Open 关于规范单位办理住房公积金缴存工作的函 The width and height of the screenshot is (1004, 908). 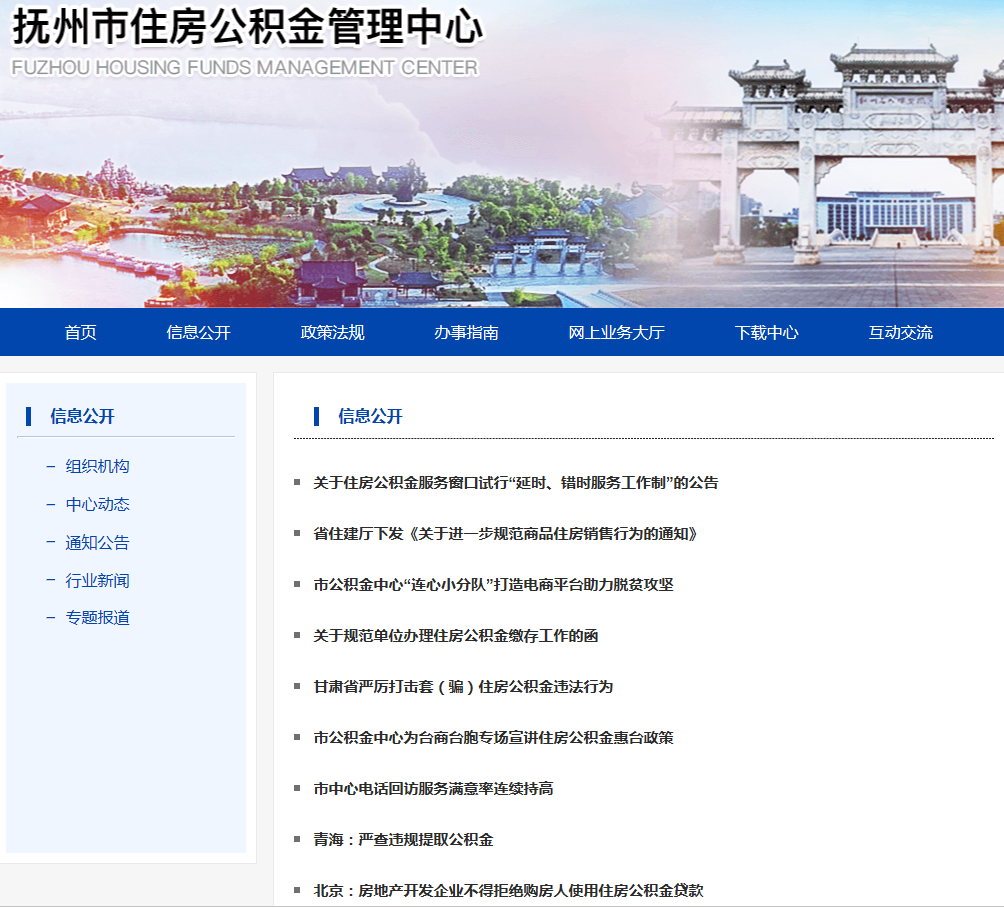click(x=455, y=636)
